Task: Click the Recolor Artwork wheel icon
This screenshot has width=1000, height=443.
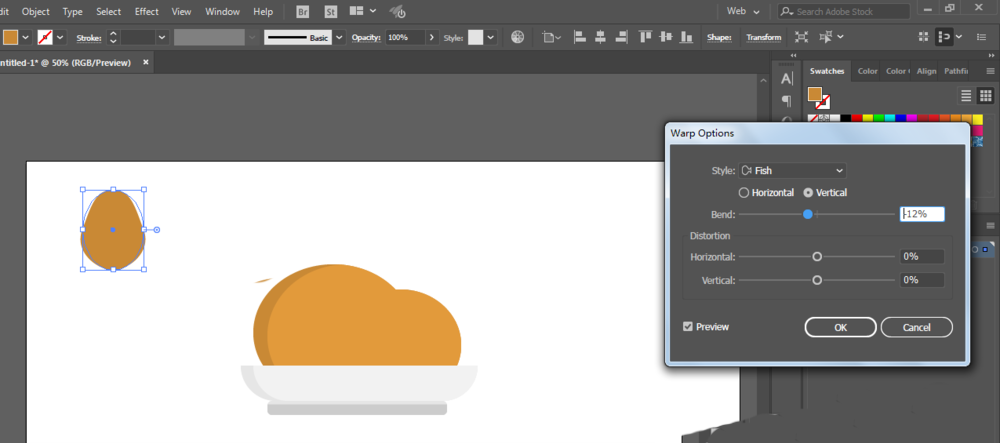Action: [518, 37]
